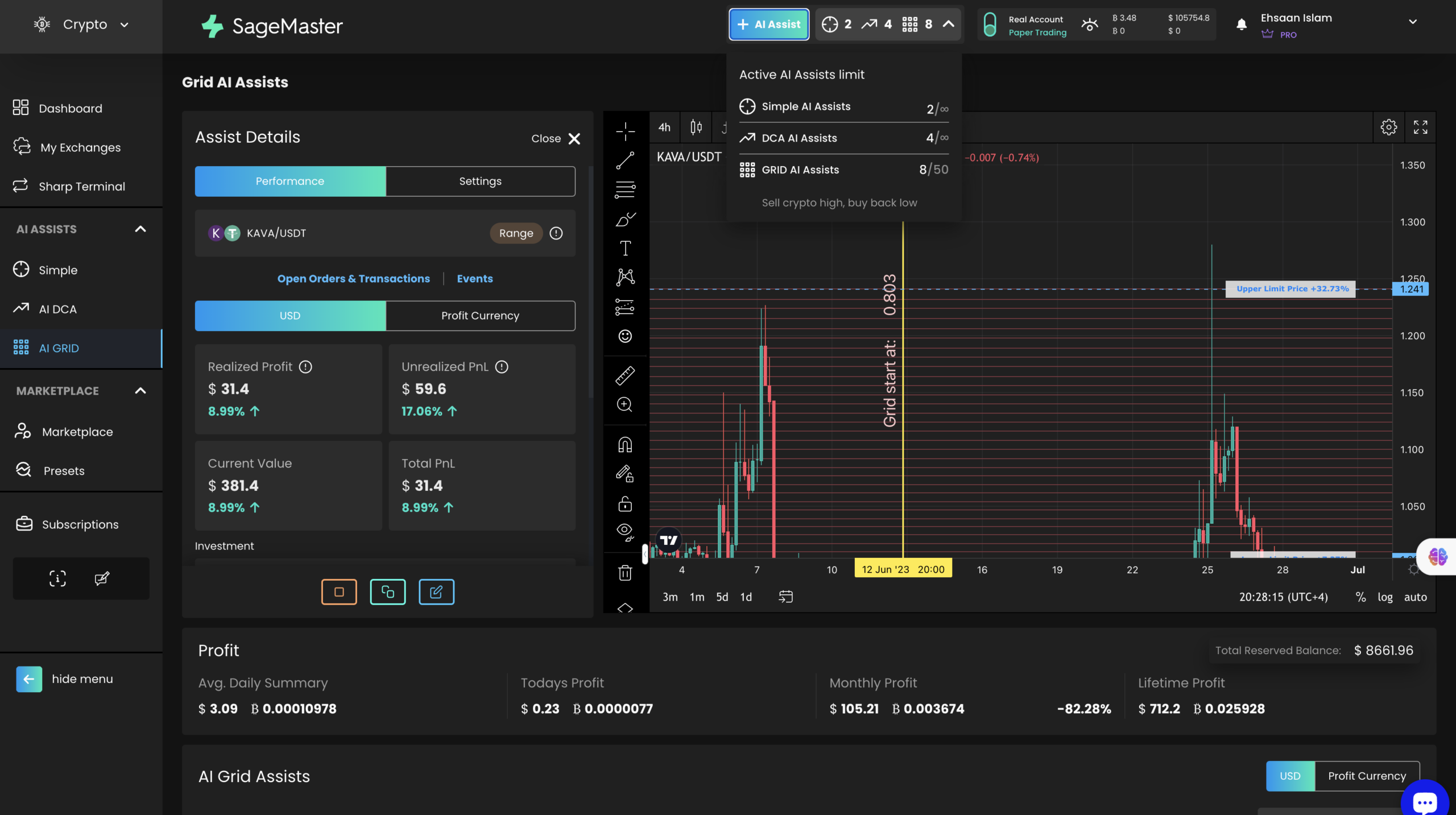This screenshot has height=815, width=1456.
Task: Toggle balance visibility eye icon in header
Action: (x=1090, y=25)
